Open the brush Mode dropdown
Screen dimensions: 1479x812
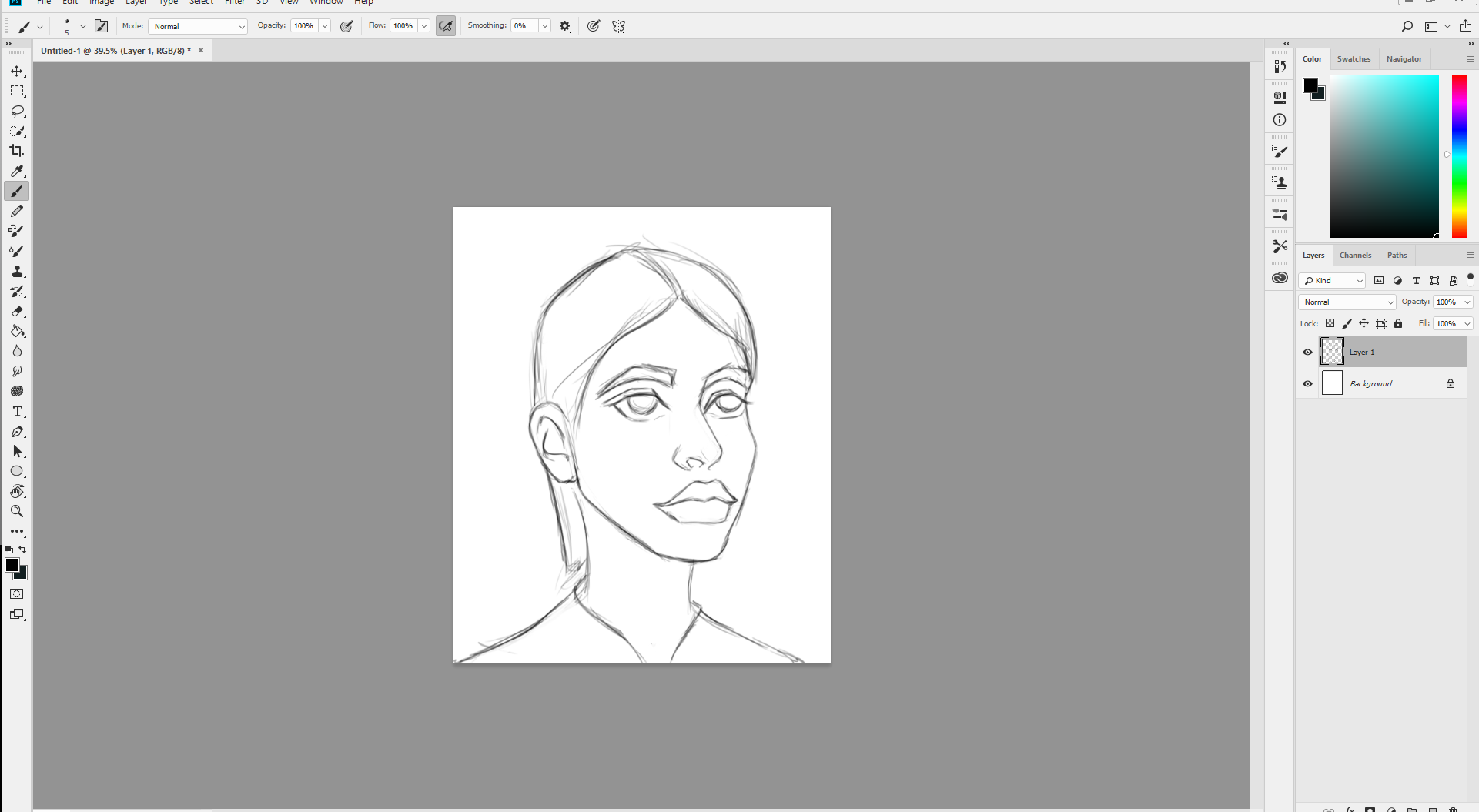click(x=198, y=26)
